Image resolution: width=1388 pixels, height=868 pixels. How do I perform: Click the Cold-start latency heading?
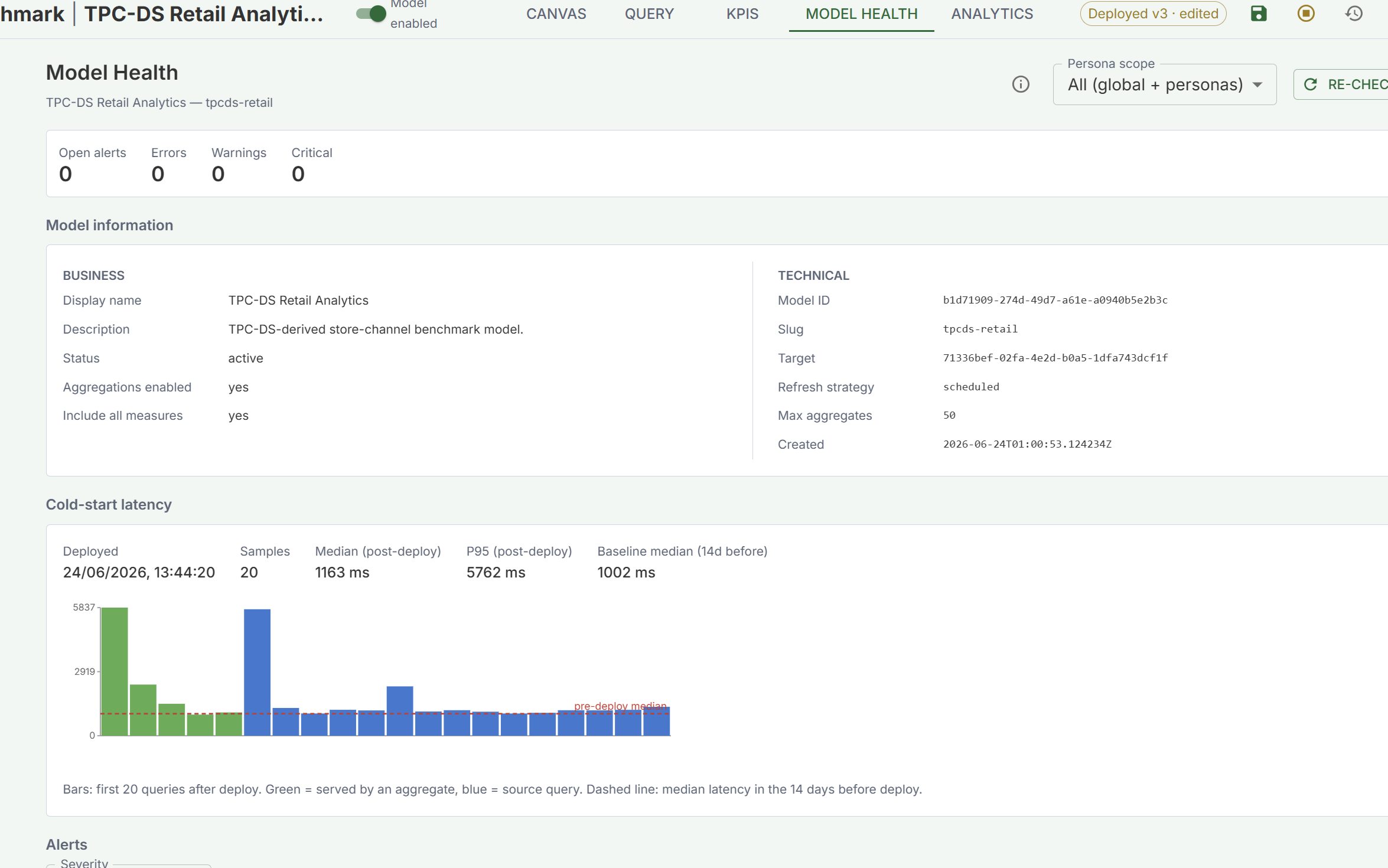pyautogui.click(x=109, y=504)
